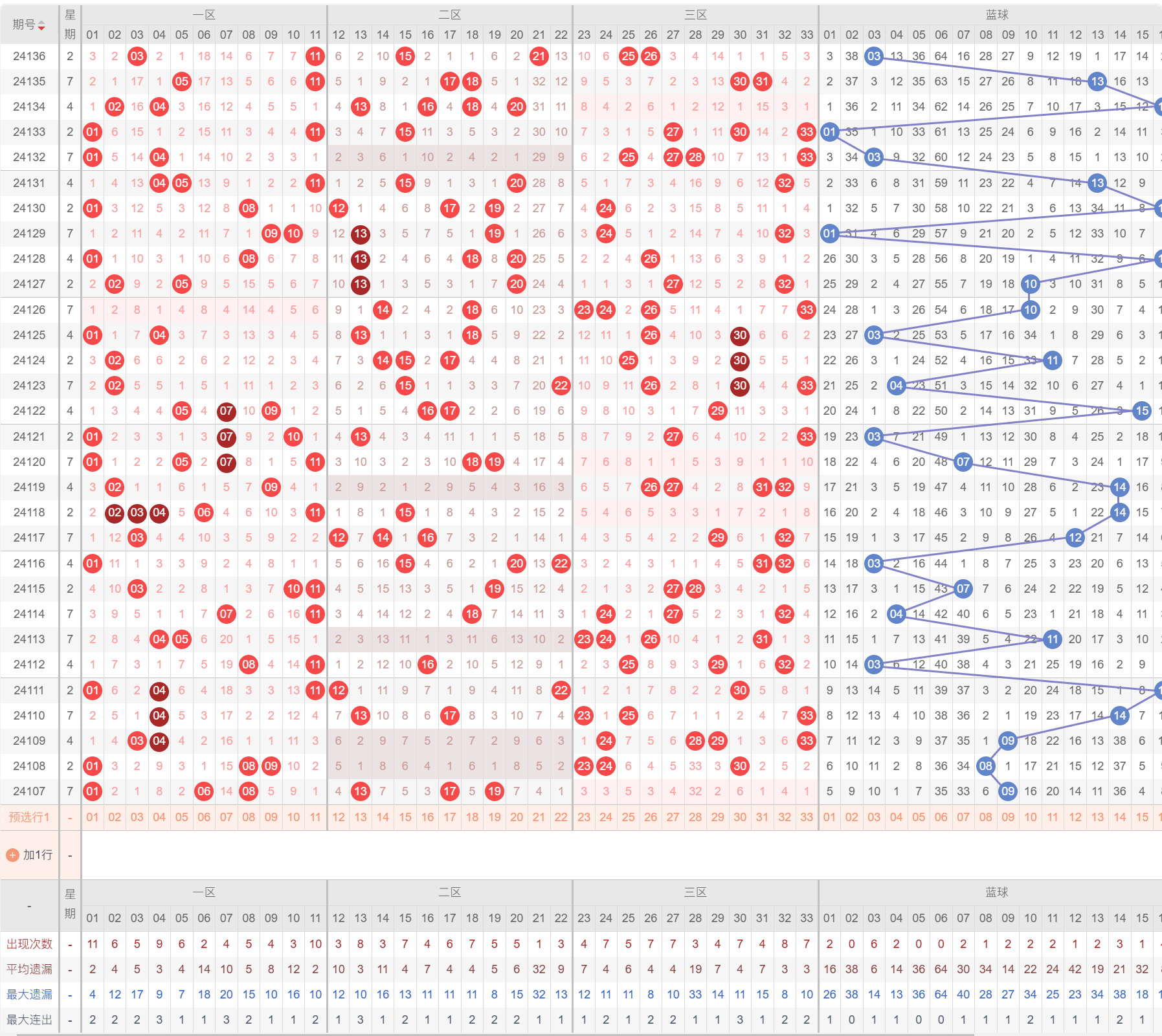Select blue ball 03 in the 预选行1 row

coord(874,817)
